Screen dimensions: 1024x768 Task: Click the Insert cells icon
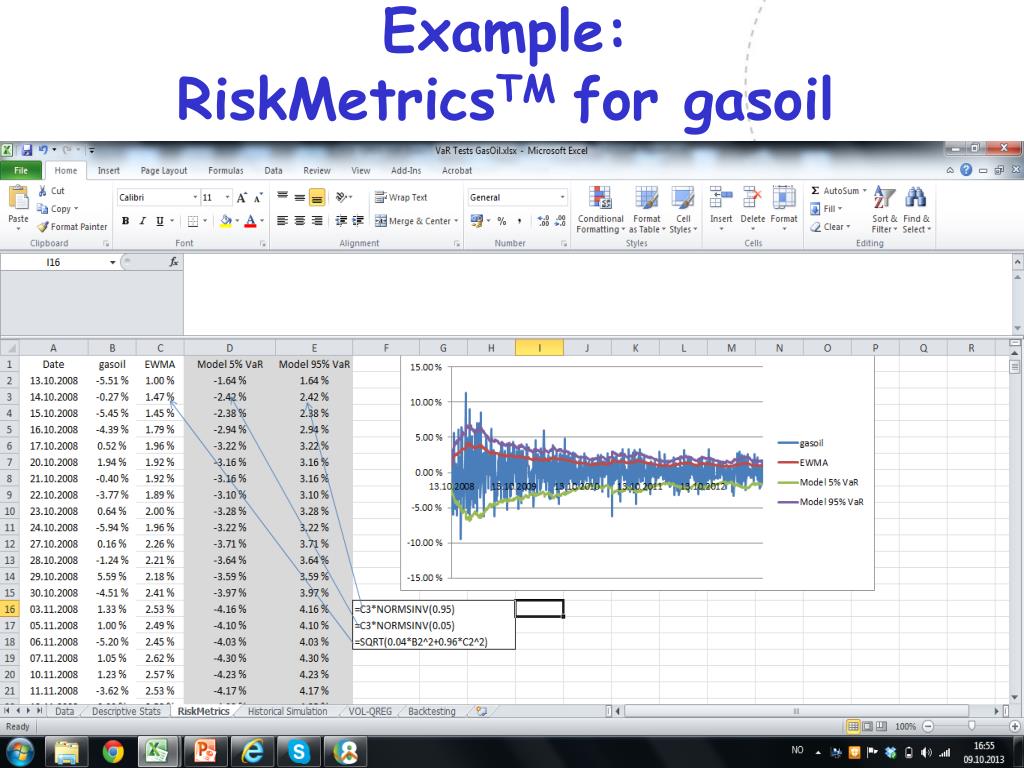pyautogui.click(x=721, y=197)
